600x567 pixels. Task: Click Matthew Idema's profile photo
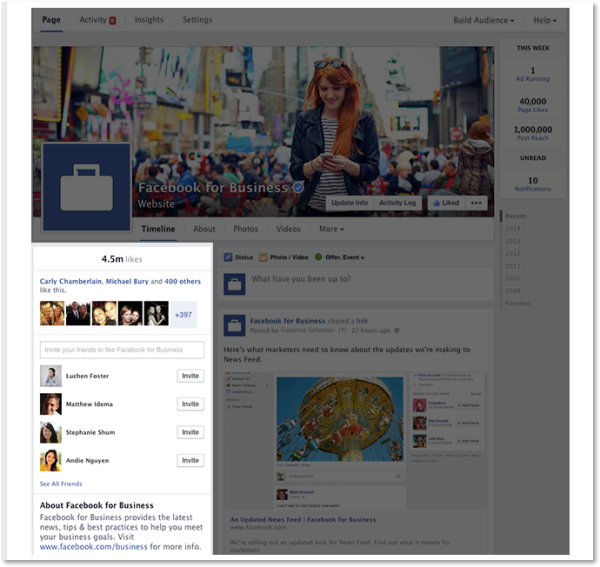pyautogui.click(x=51, y=404)
